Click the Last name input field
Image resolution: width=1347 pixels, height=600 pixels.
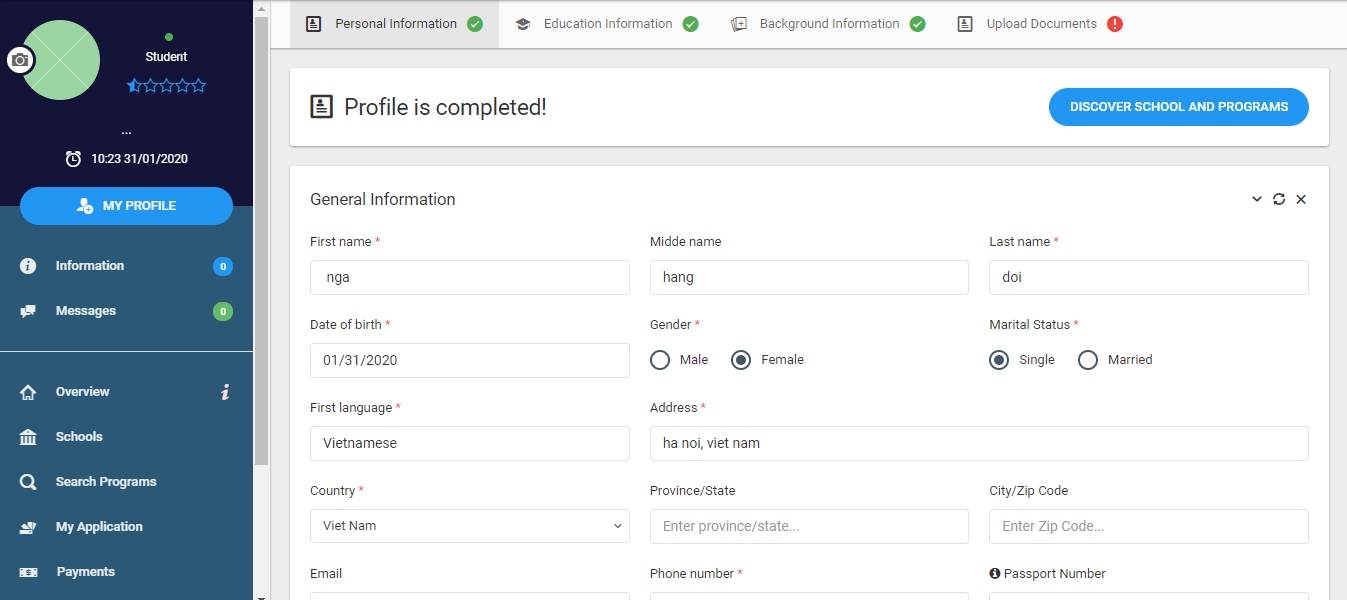click(x=1149, y=278)
